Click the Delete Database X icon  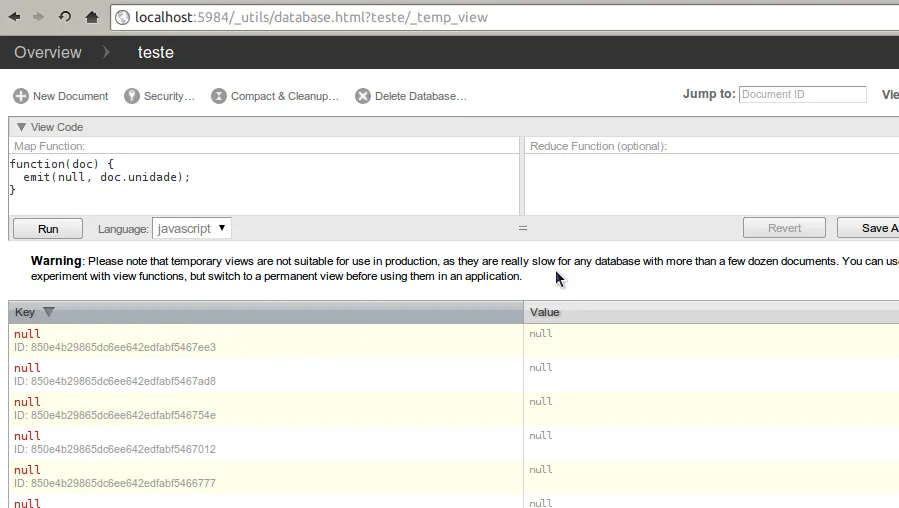(x=363, y=96)
